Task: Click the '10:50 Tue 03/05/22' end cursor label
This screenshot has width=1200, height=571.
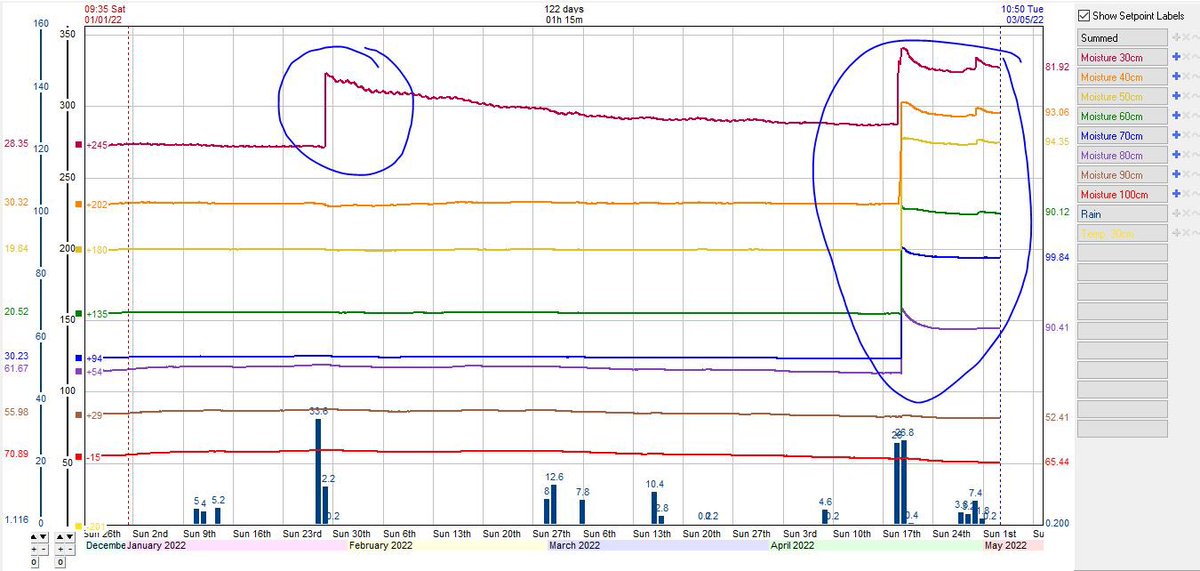Action: tap(1020, 12)
